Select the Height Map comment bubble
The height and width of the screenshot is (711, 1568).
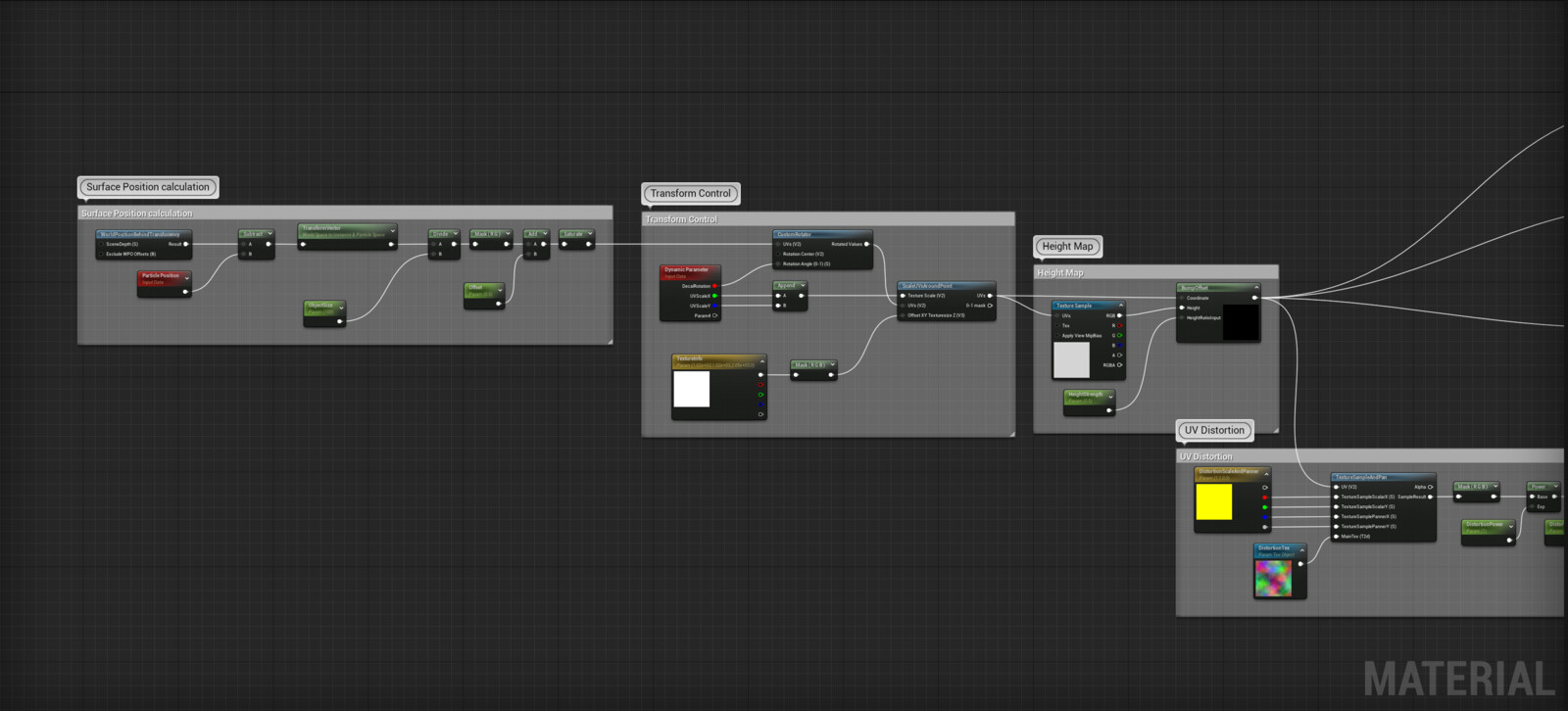tap(1067, 247)
